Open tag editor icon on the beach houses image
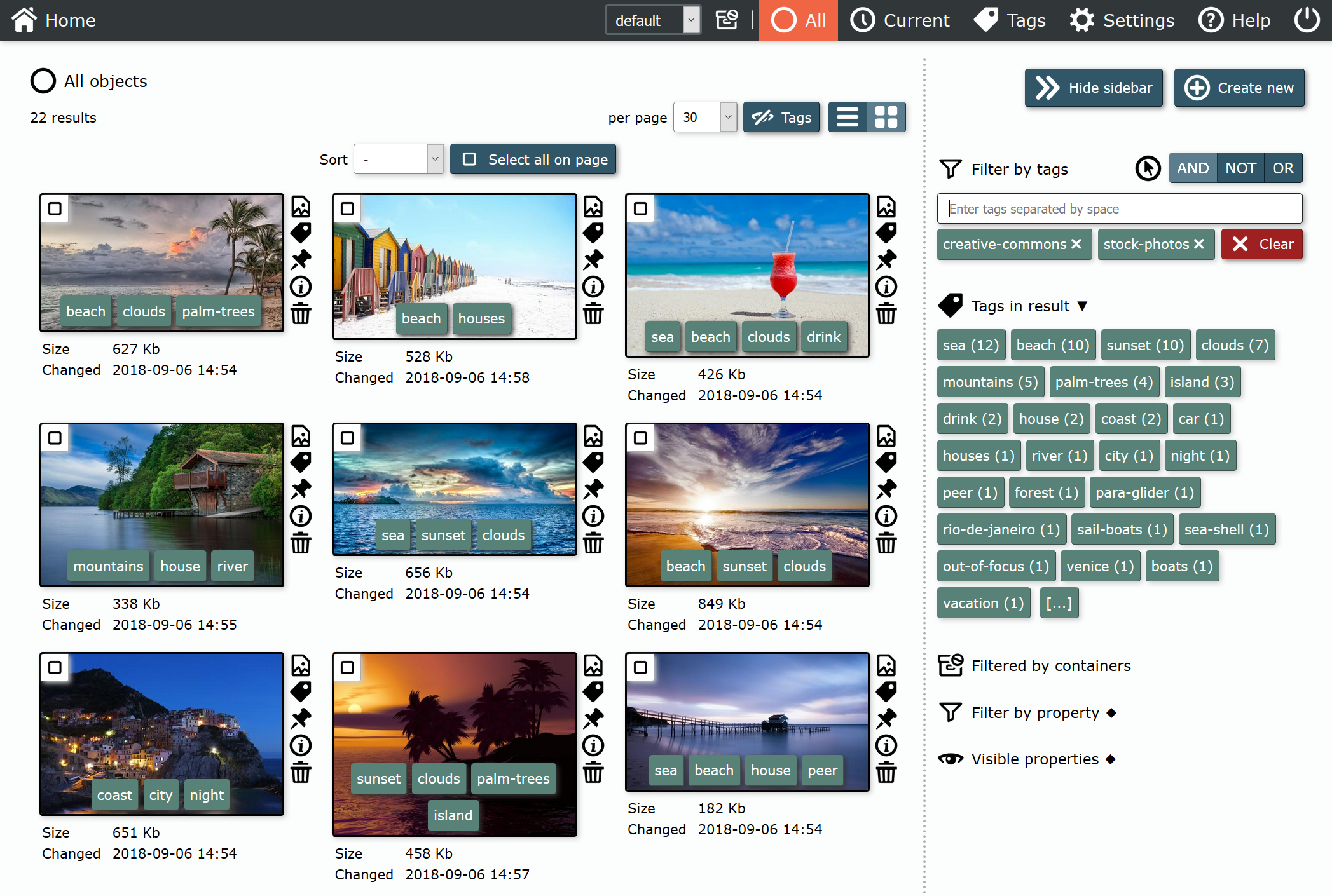This screenshot has width=1332, height=896. pos(593,233)
